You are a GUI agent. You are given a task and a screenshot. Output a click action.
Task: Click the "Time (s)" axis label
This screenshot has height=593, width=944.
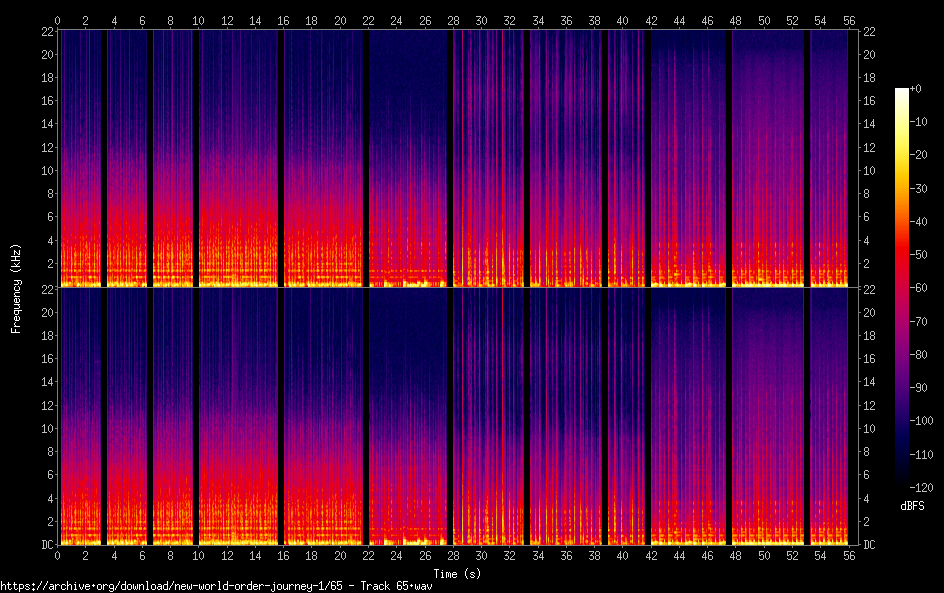coord(456,574)
